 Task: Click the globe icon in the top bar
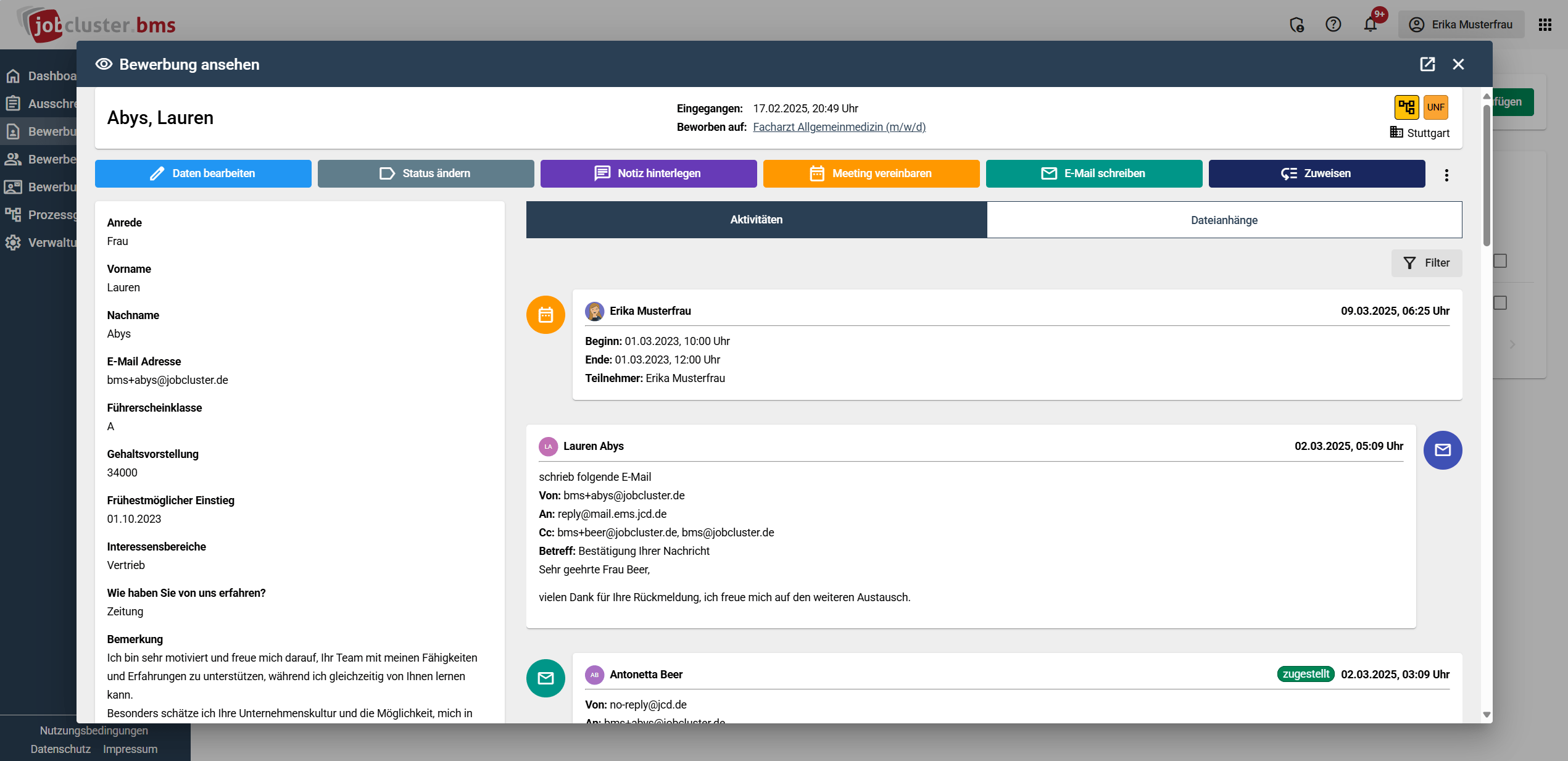coord(1297,25)
